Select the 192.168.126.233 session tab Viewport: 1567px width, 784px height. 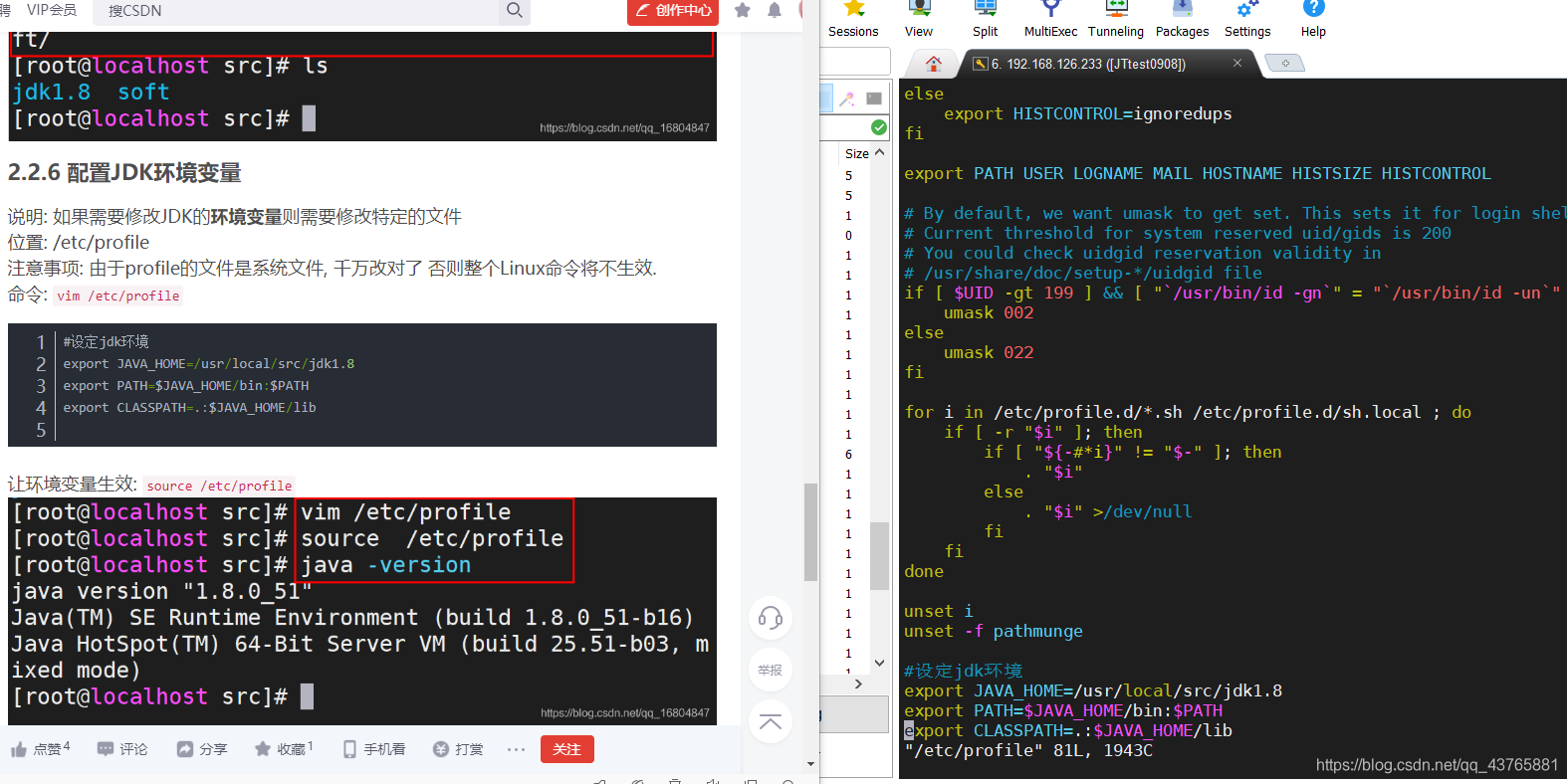1088,64
